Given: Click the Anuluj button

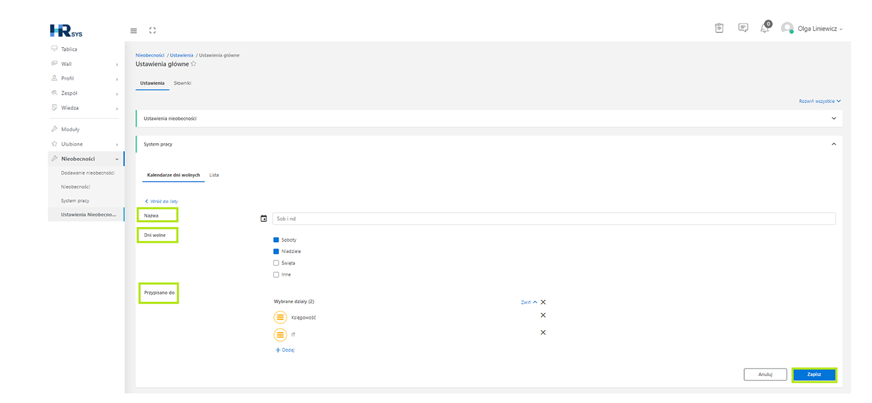Looking at the screenshot, I should (x=765, y=375).
